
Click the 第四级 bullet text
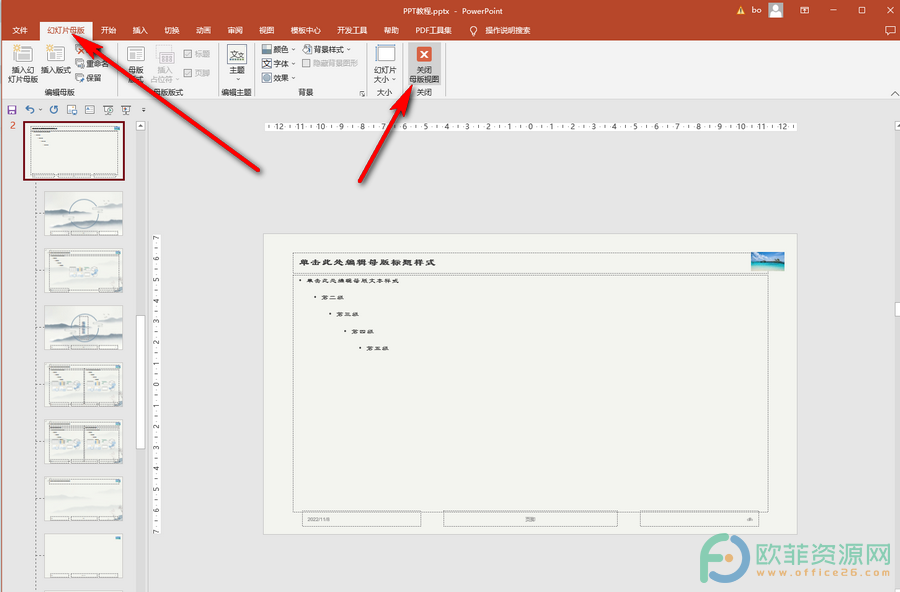pos(362,331)
